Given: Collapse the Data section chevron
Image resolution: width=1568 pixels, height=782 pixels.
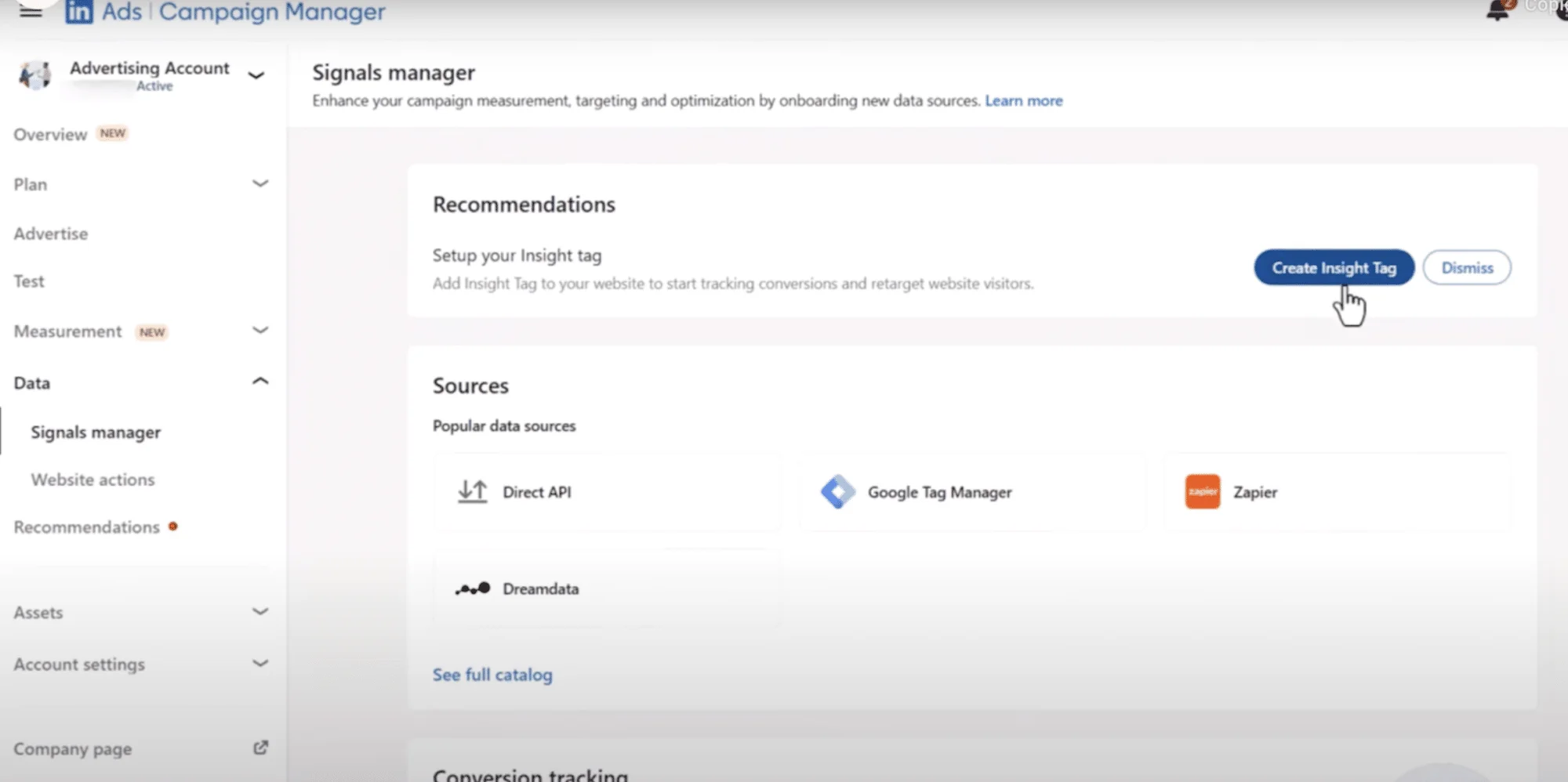Looking at the screenshot, I should (x=260, y=382).
